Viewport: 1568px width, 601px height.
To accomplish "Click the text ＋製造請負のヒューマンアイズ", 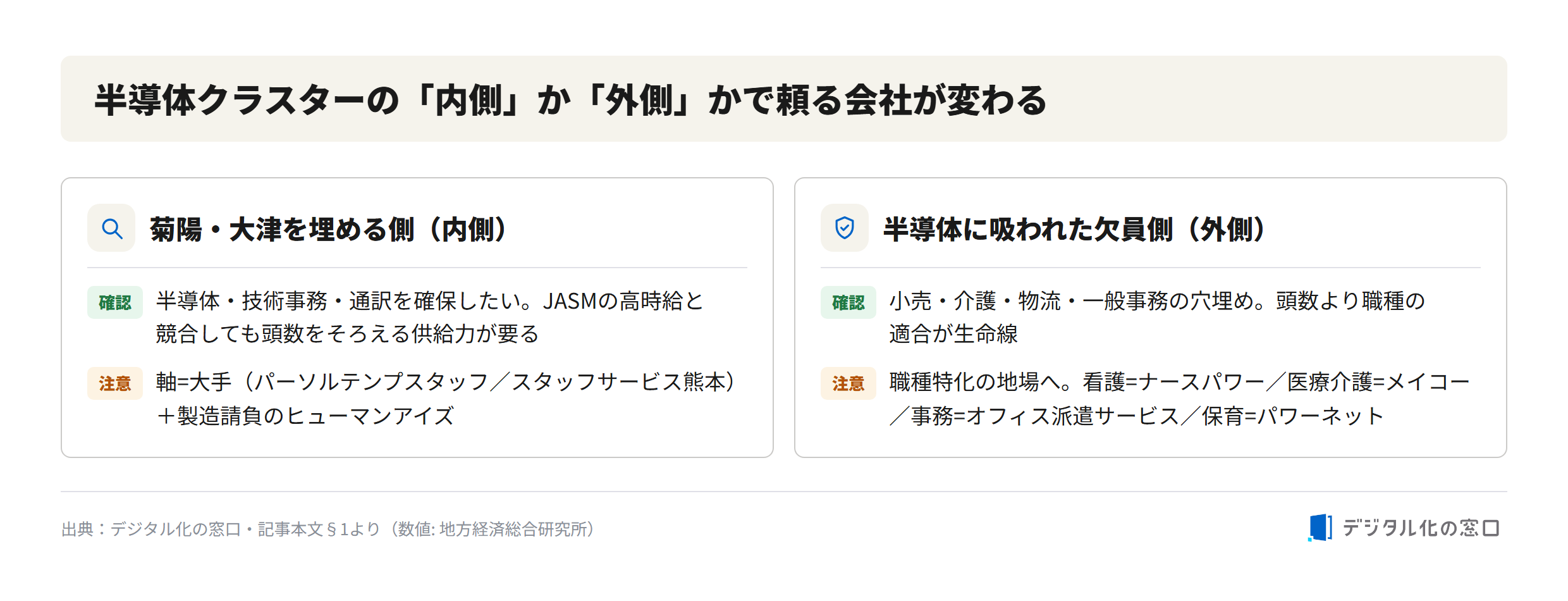I will click(x=305, y=416).
